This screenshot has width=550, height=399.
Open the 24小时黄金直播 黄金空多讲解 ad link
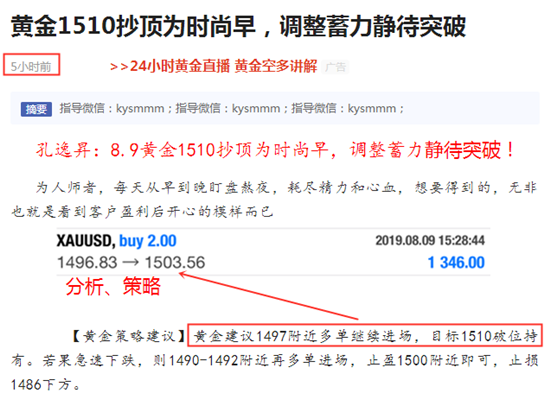(213, 66)
